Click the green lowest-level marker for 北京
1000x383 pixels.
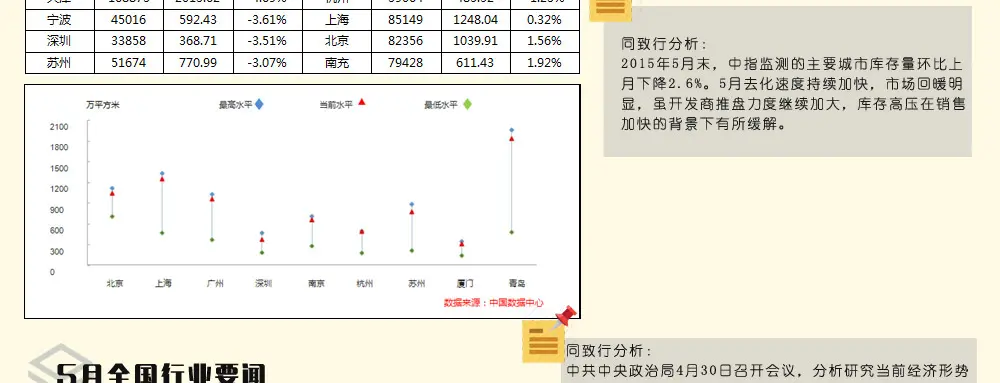click(112, 217)
